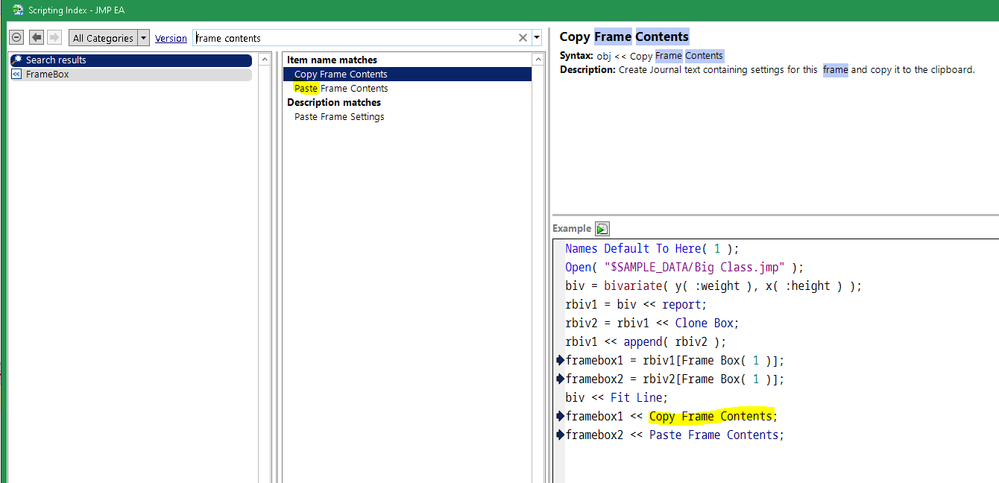Click the biv << Fit Line code line

coord(616,398)
